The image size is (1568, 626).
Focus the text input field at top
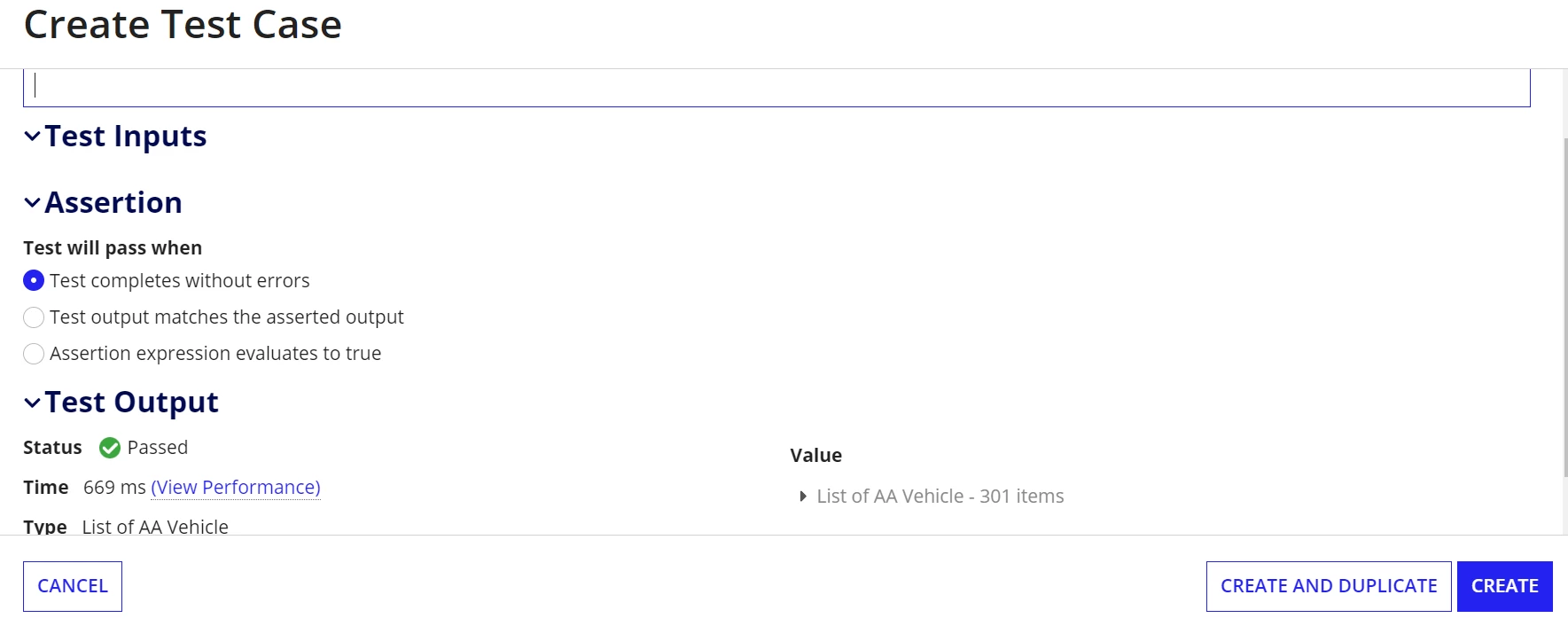[776, 88]
